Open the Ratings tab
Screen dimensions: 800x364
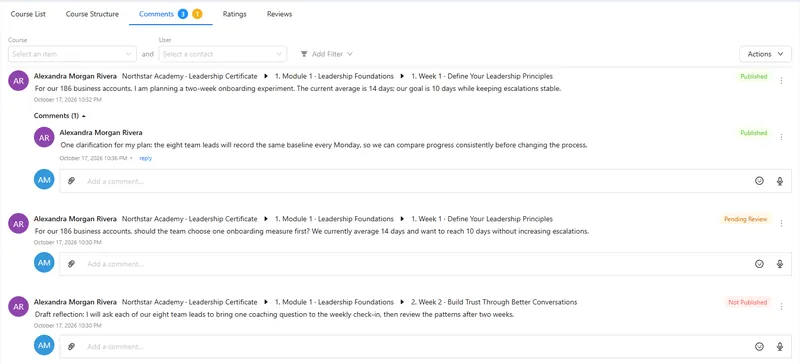[235, 14]
